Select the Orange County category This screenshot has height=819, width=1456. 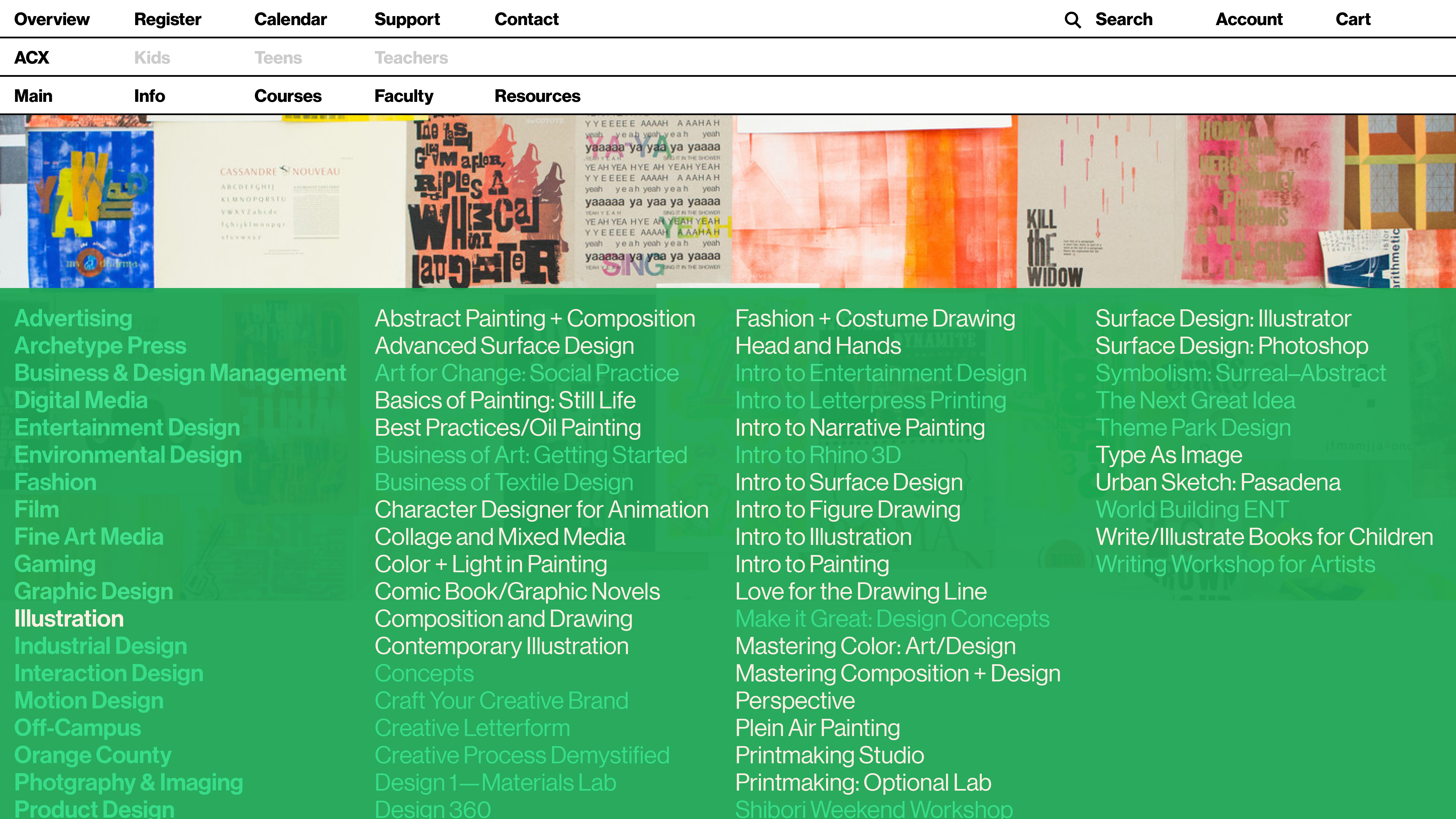93,755
